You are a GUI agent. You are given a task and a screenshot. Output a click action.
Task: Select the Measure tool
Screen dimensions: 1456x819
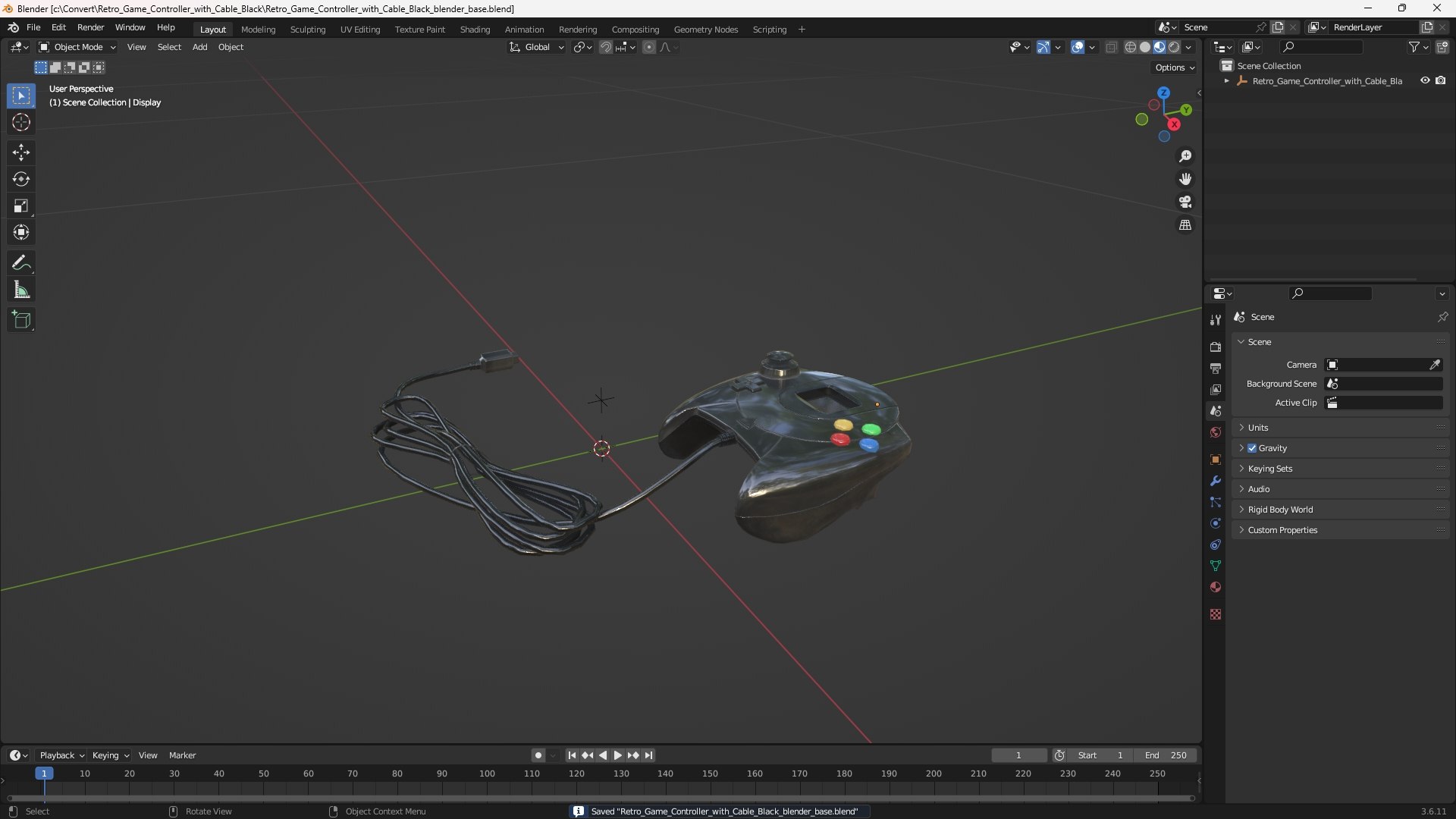pyautogui.click(x=21, y=290)
